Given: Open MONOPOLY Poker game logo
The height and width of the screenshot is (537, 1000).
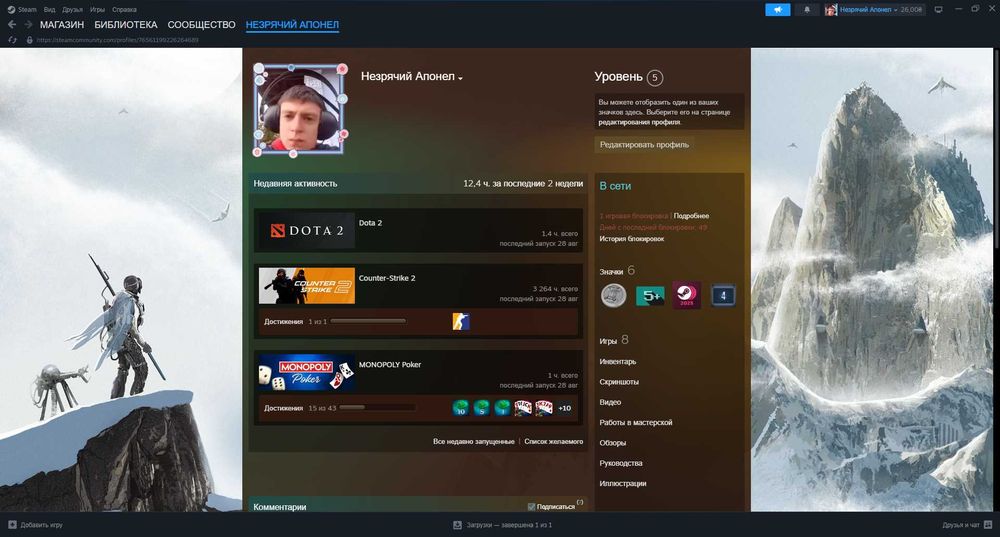Looking at the screenshot, I should tap(307, 372).
